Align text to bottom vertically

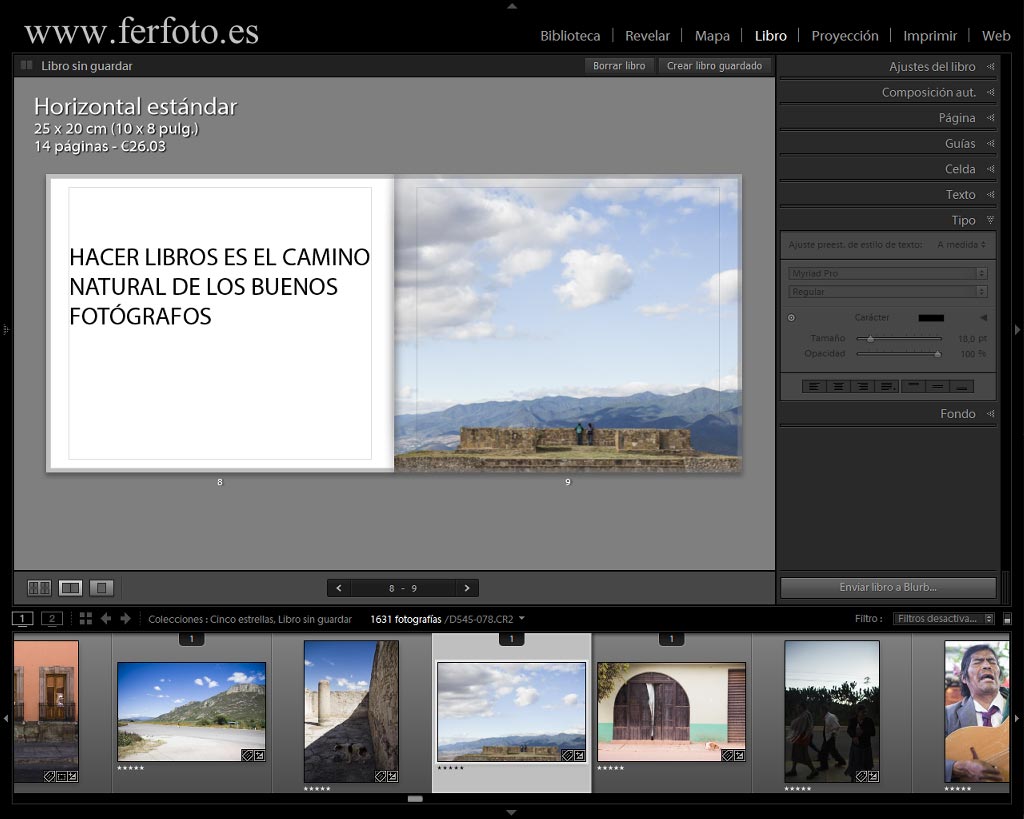(961, 387)
